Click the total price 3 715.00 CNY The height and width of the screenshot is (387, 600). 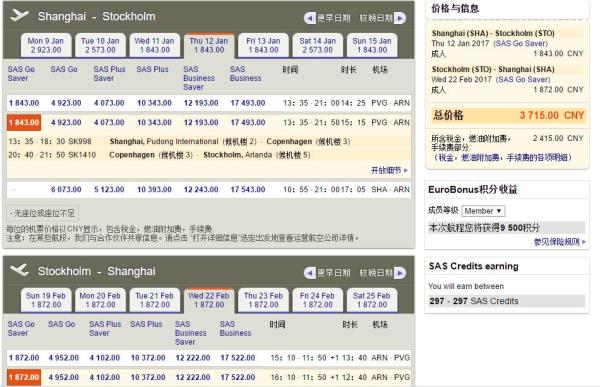click(552, 115)
